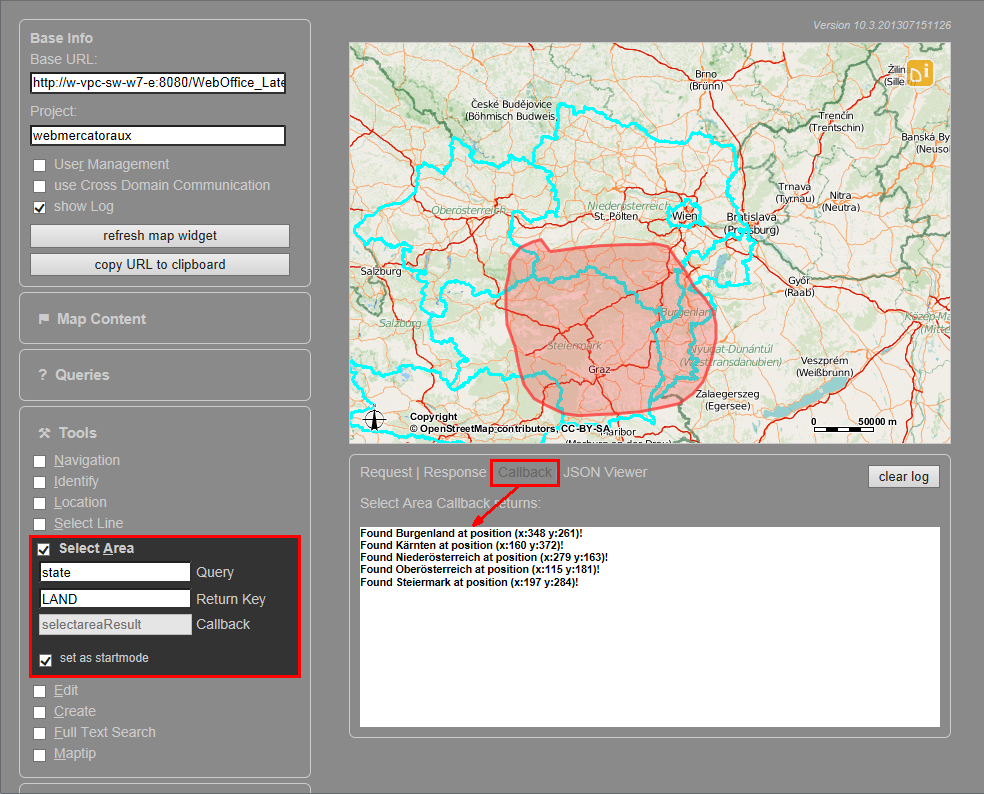Click the compass rose on the map
984x794 pixels.
coord(375,418)
